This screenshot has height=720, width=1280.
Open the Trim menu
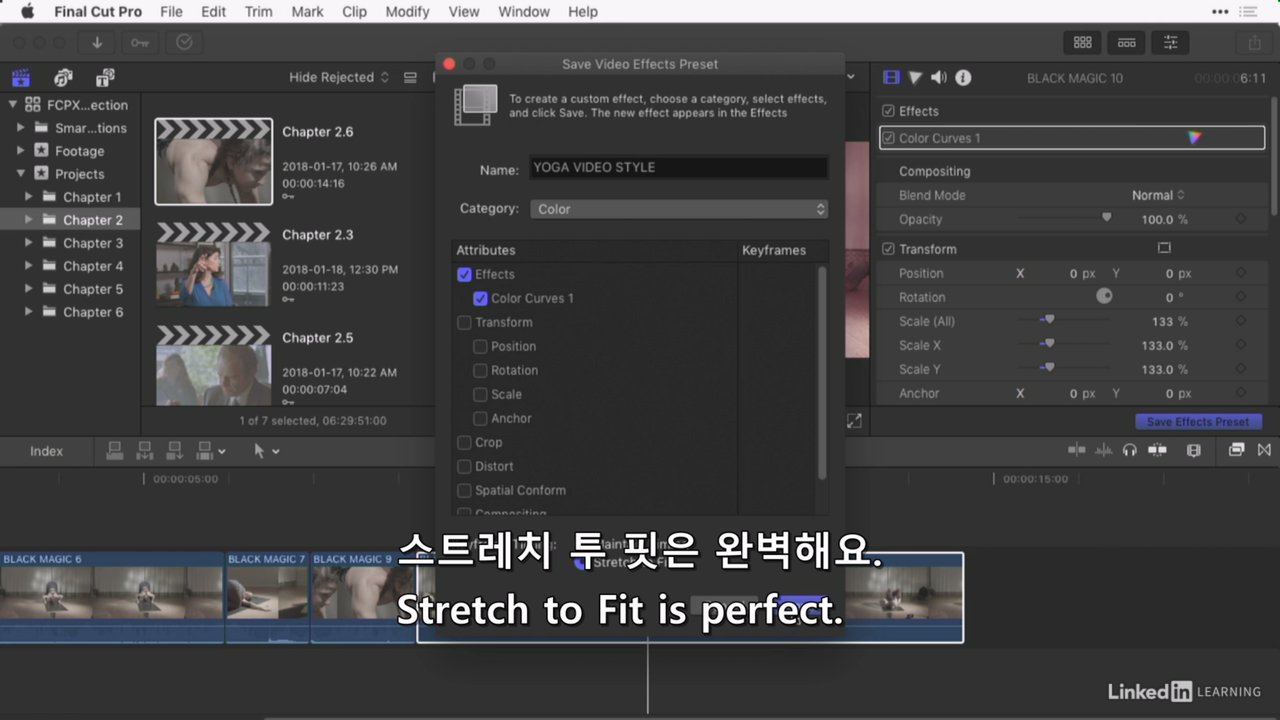click(x=258, y=12)
